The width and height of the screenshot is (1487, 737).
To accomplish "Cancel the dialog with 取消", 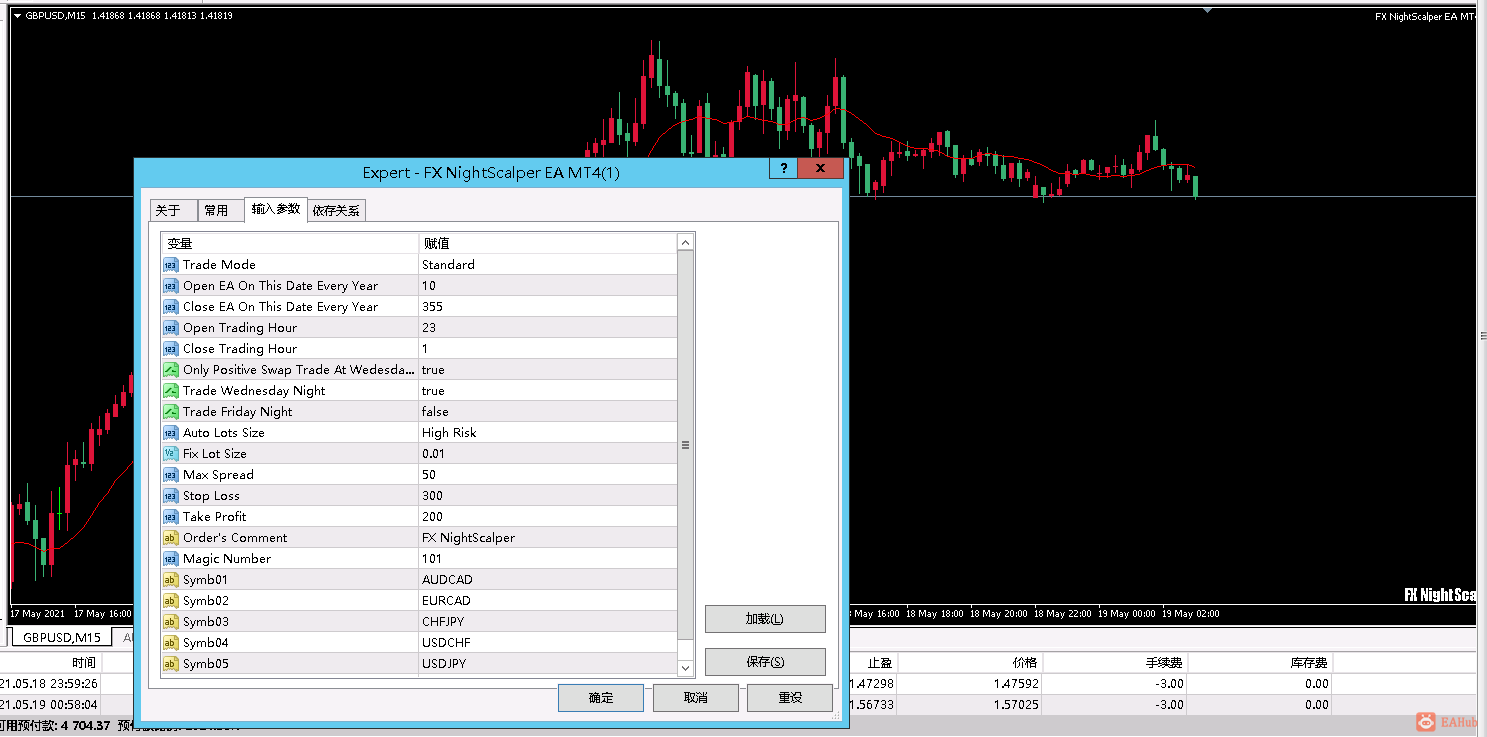I will [x=696, y=698].
